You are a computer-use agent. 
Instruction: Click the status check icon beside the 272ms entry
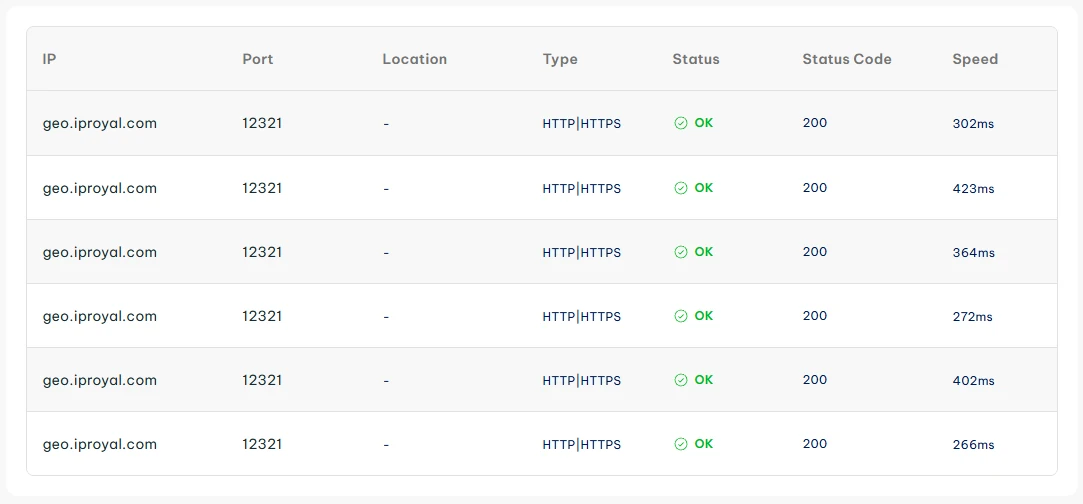point(680,316)
